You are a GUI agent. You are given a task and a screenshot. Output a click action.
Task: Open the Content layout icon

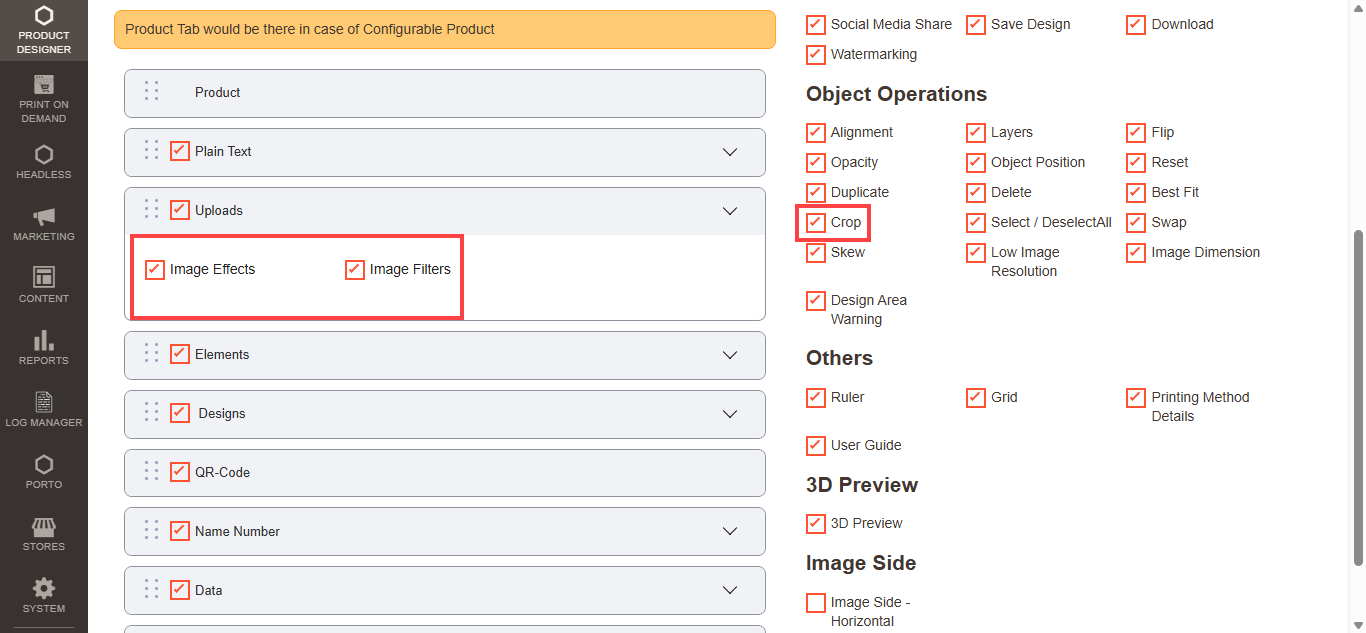pyautogui.click(x=44, y=277)
